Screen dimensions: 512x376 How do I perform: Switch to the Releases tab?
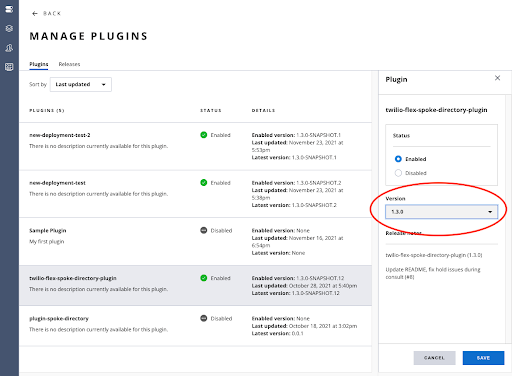69,64
